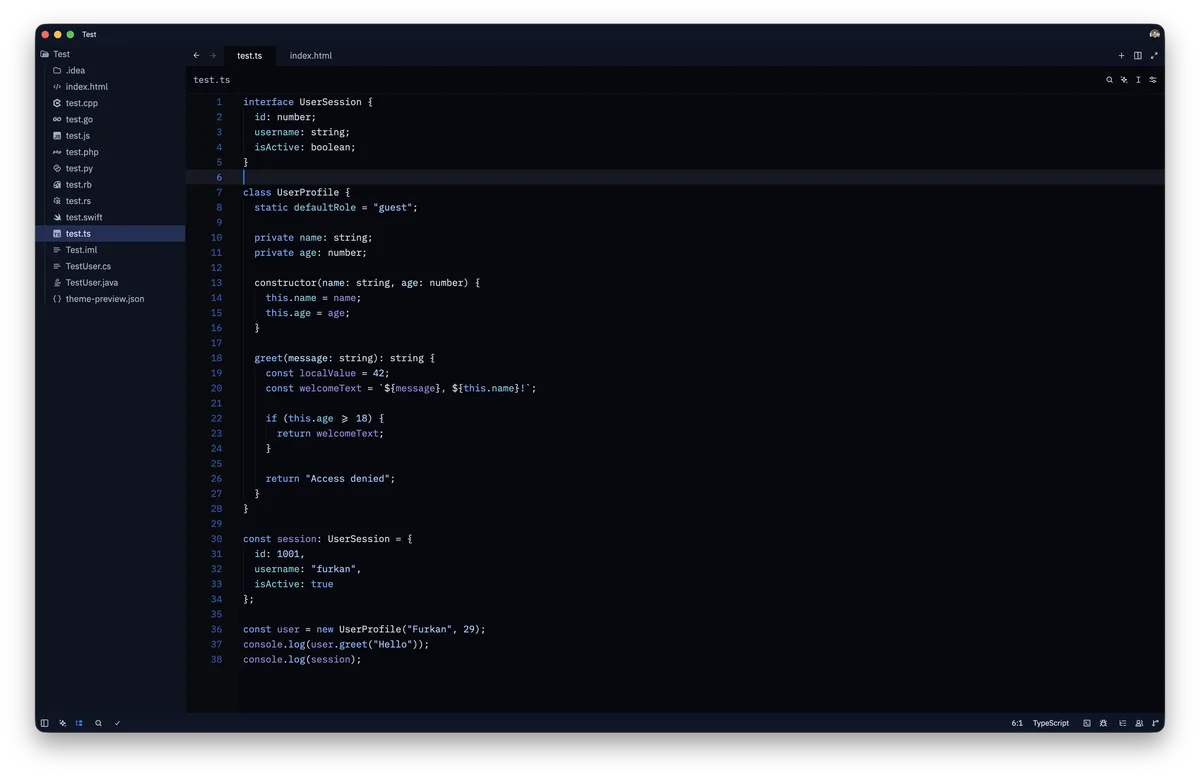Open test.rs file
Screen dimensions: 1200x779
coord(110,201)
